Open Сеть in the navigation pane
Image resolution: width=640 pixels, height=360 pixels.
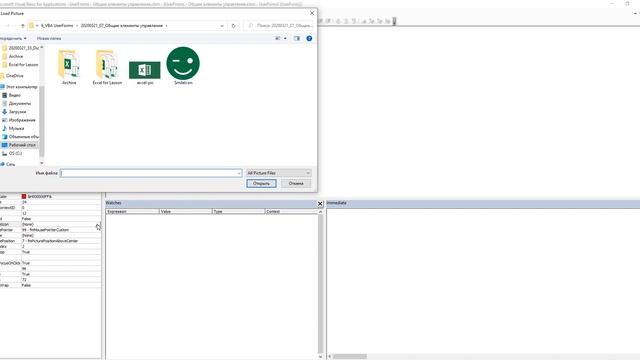tap(11, 164)
